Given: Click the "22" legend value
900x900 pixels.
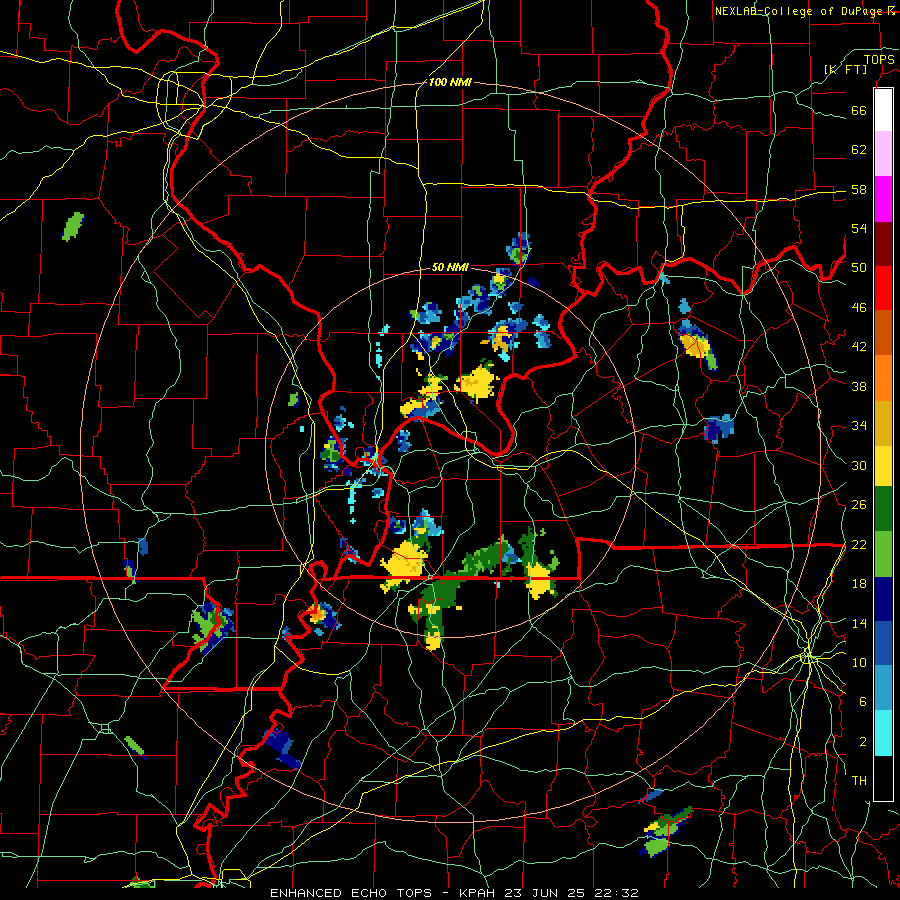Looking at the screenshot, I should tap(859, 544).
